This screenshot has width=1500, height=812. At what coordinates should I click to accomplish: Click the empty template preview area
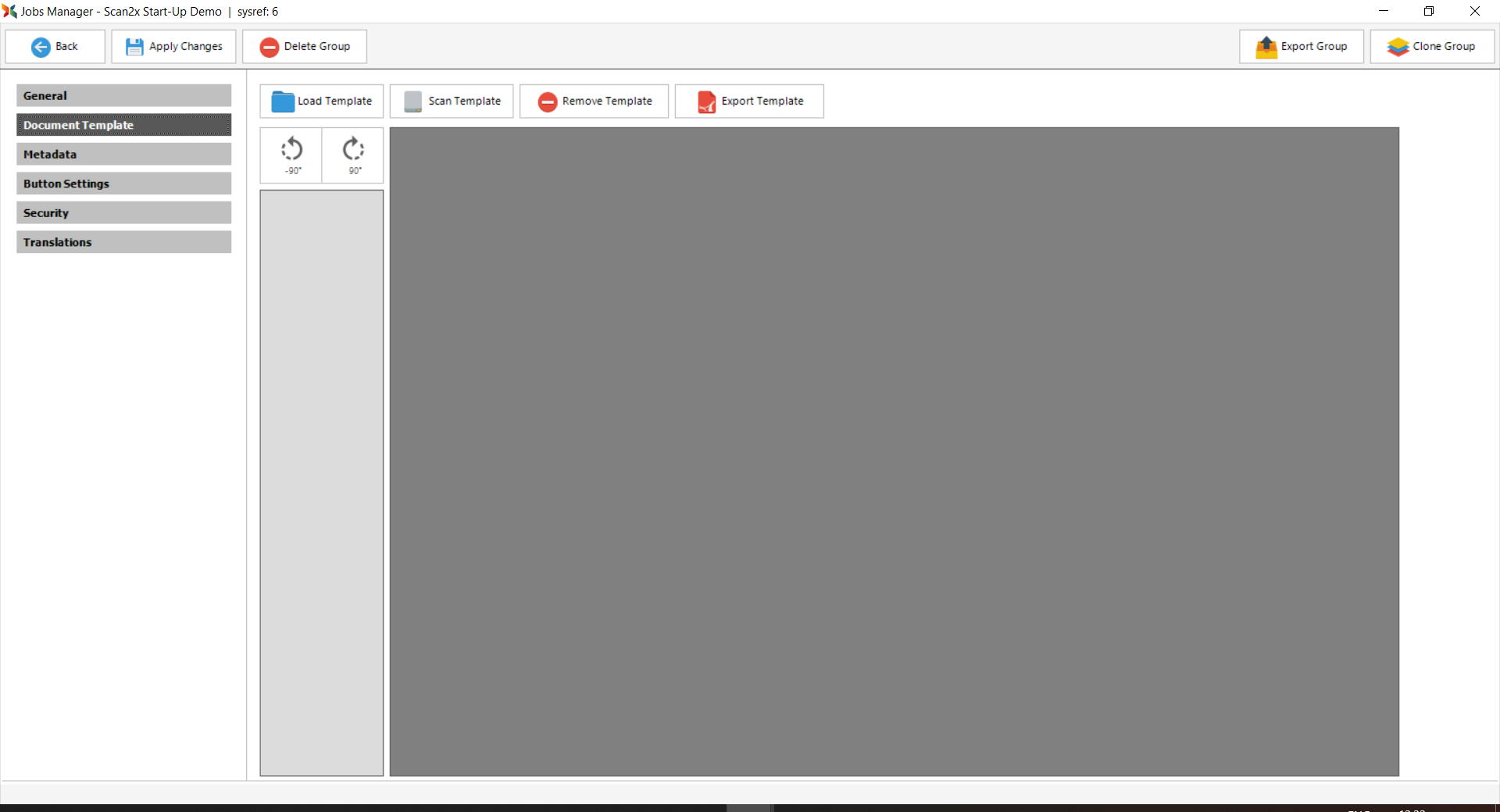[x=894, y=451]
